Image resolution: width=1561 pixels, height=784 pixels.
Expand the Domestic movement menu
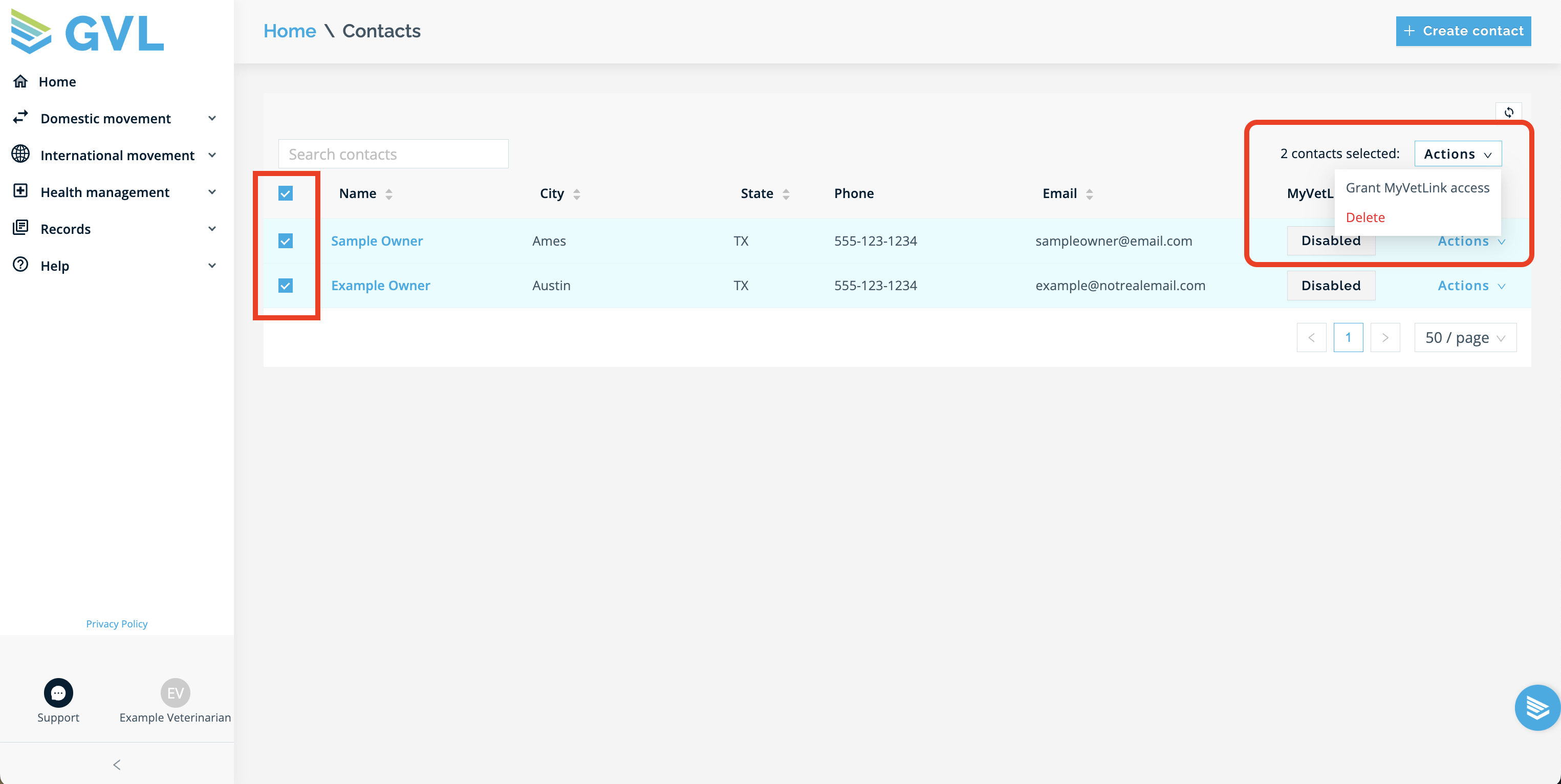[212, 118]
